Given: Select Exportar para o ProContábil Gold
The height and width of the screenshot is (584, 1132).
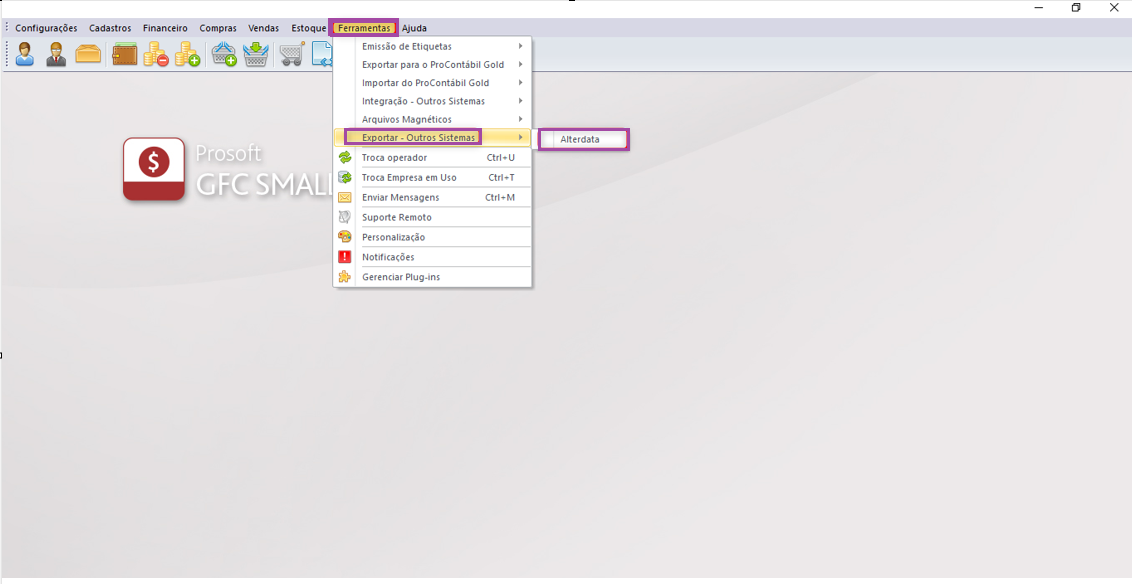Looking at the screenshot, I should [432, 64].
